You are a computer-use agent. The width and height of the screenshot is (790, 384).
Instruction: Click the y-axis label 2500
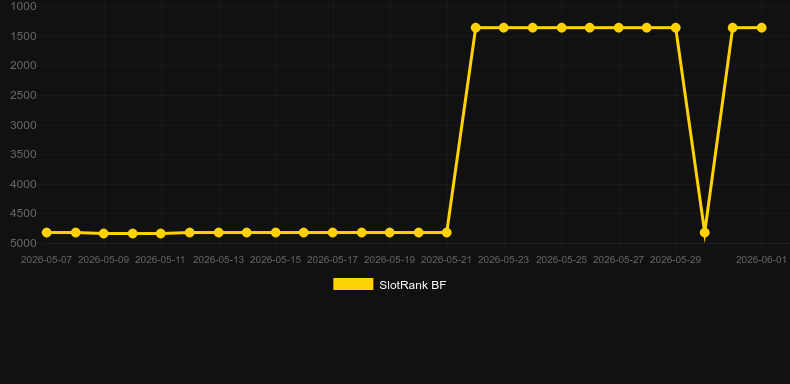[23, 95]
